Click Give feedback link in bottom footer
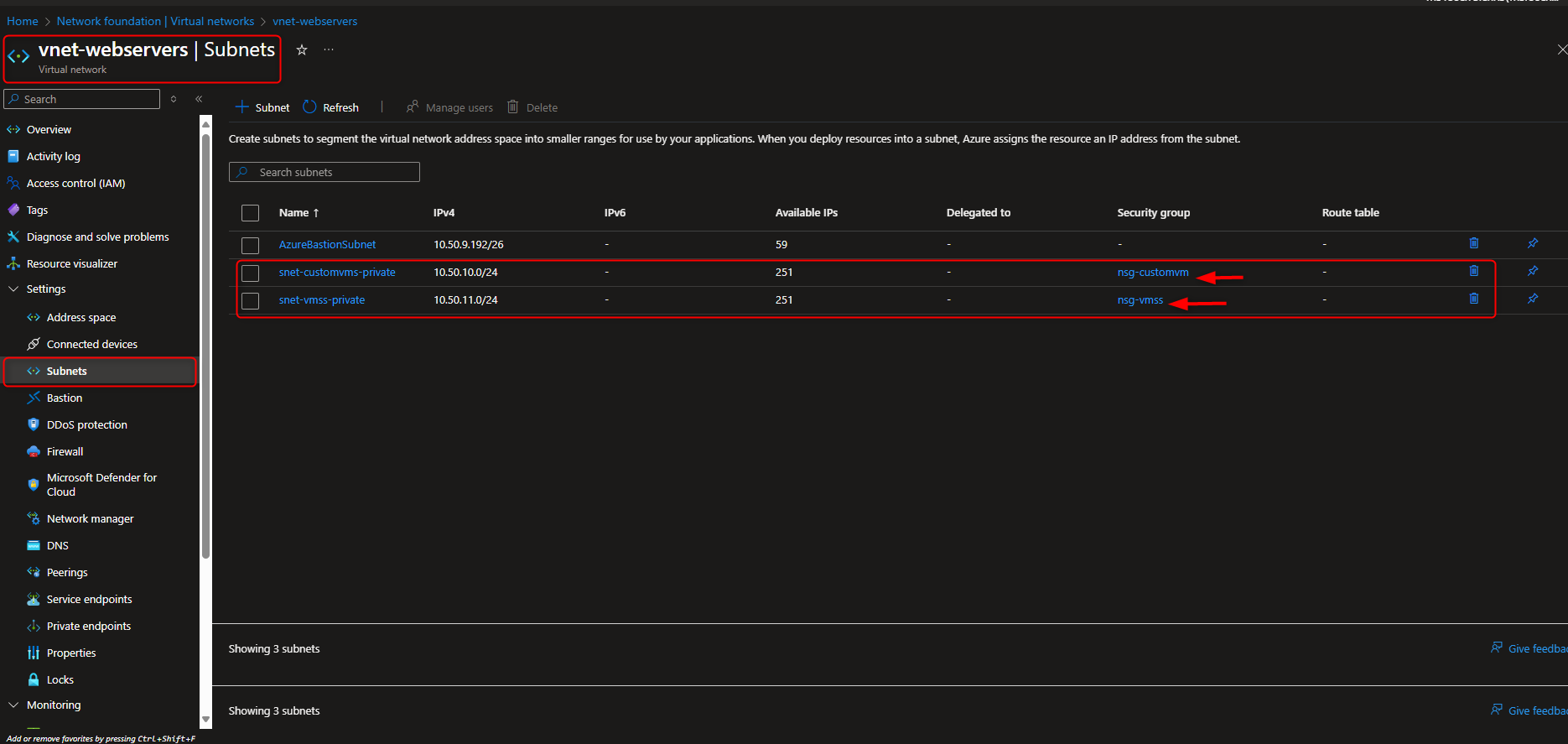1568x744 pixels. [1537, 710]
